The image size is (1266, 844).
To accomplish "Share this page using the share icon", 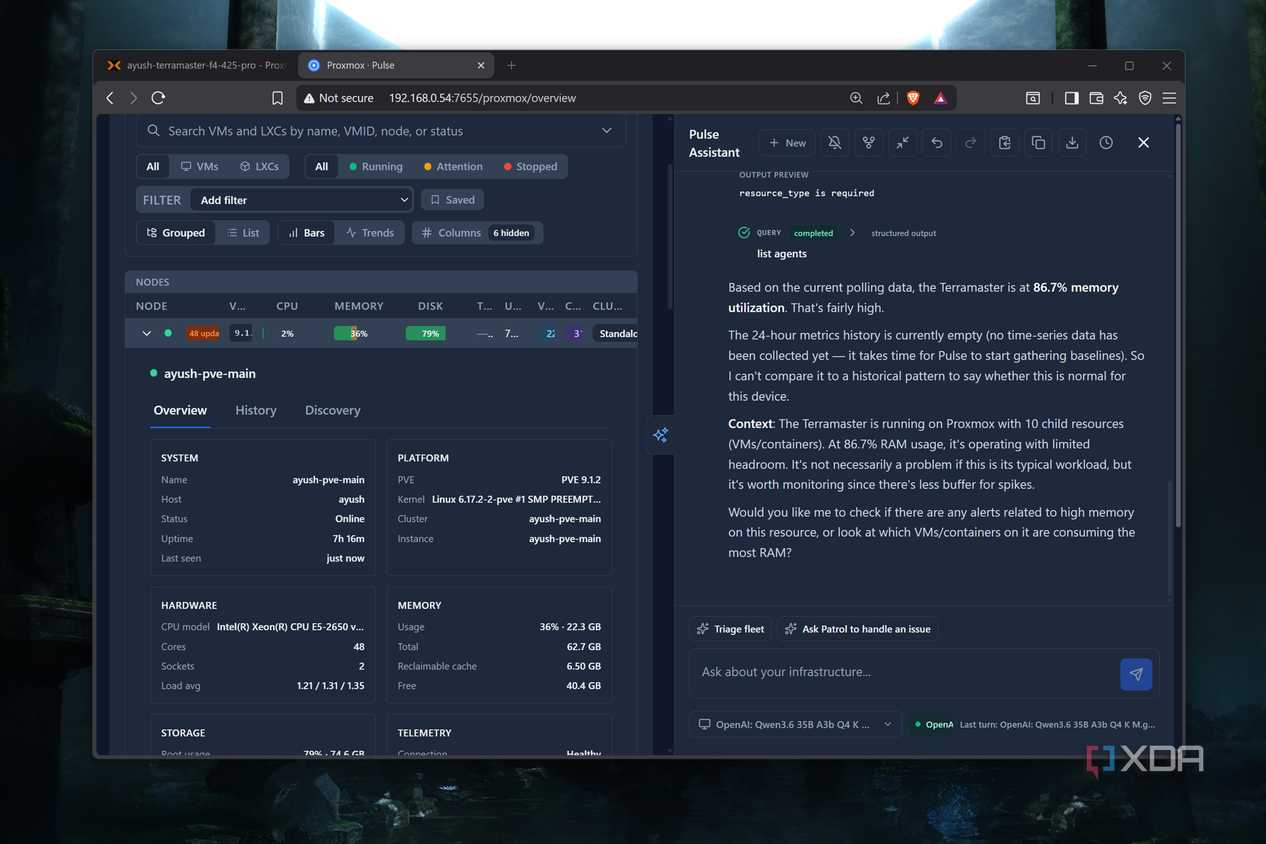I will click(x=884, y=98).
